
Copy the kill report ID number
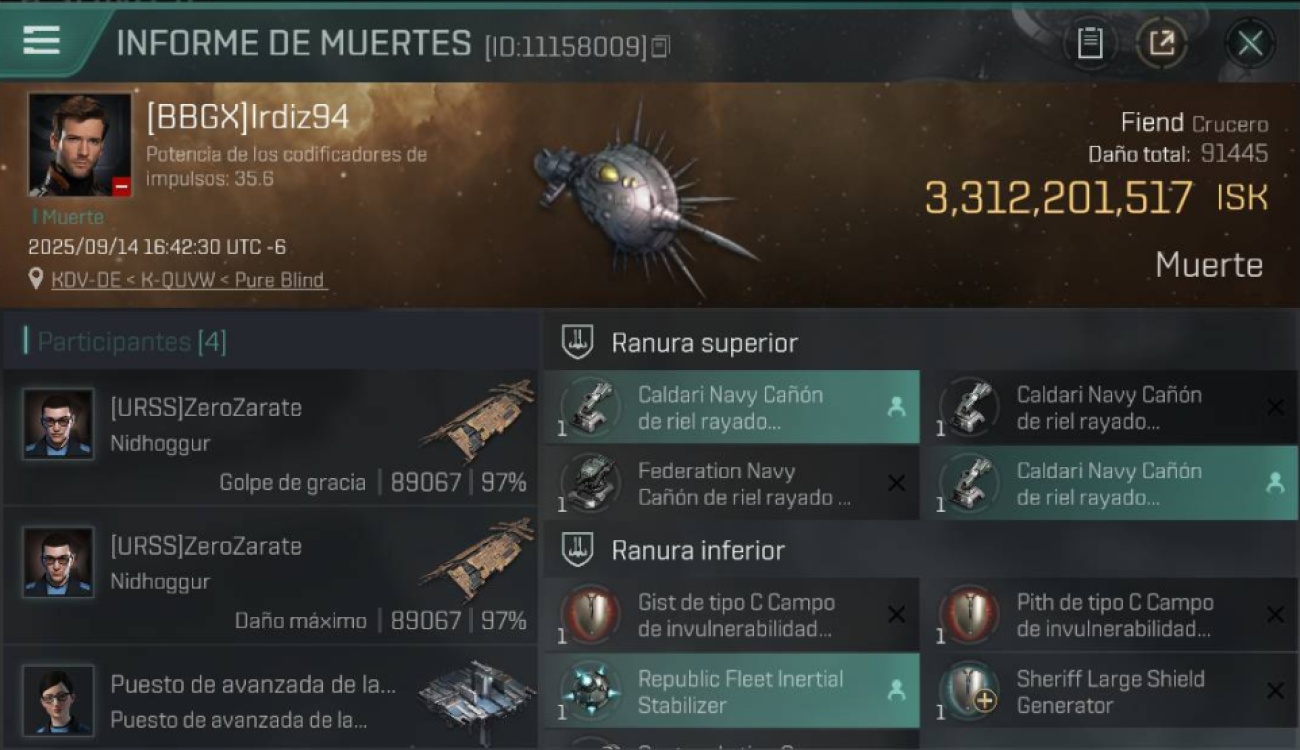pos(660,47)
